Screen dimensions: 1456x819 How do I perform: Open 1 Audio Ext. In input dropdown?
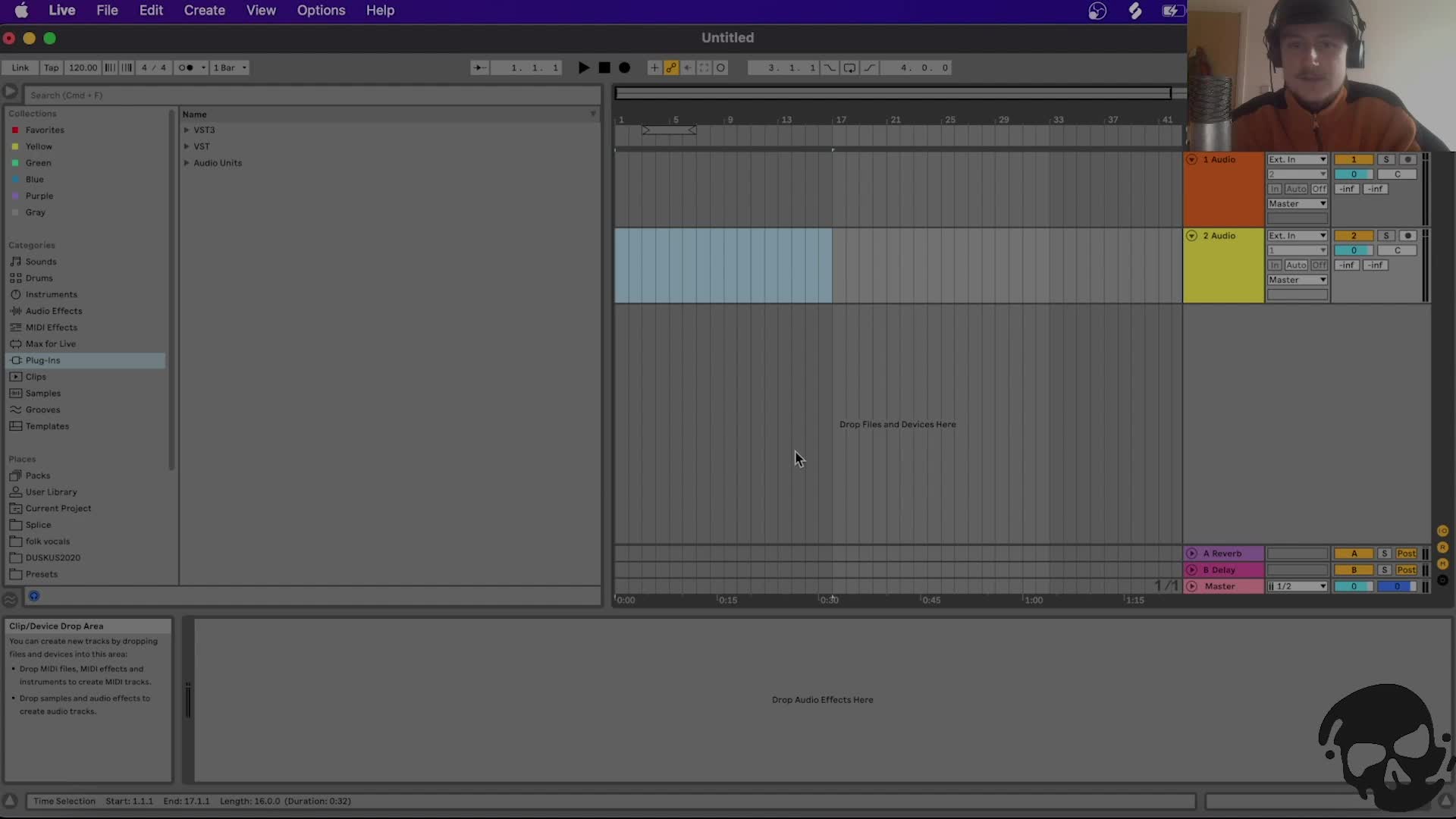click(1297, 159)
